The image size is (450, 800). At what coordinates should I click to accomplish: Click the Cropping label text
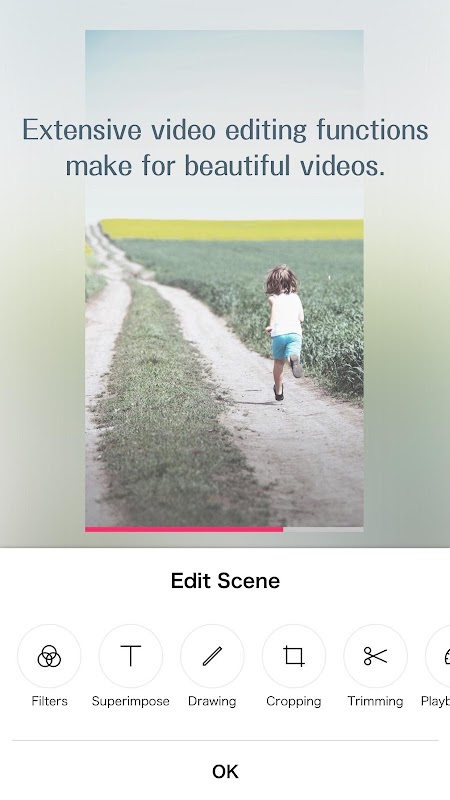[294, 702]
